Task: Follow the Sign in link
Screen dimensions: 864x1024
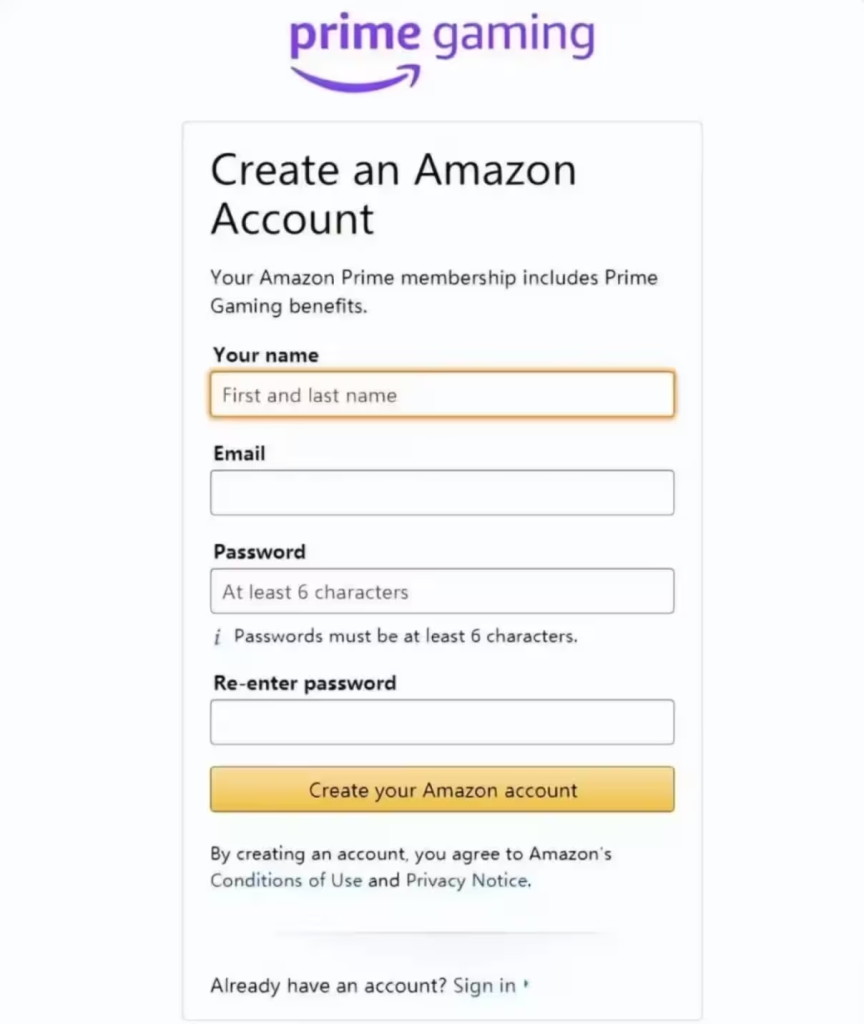Action: coord(485,985)
